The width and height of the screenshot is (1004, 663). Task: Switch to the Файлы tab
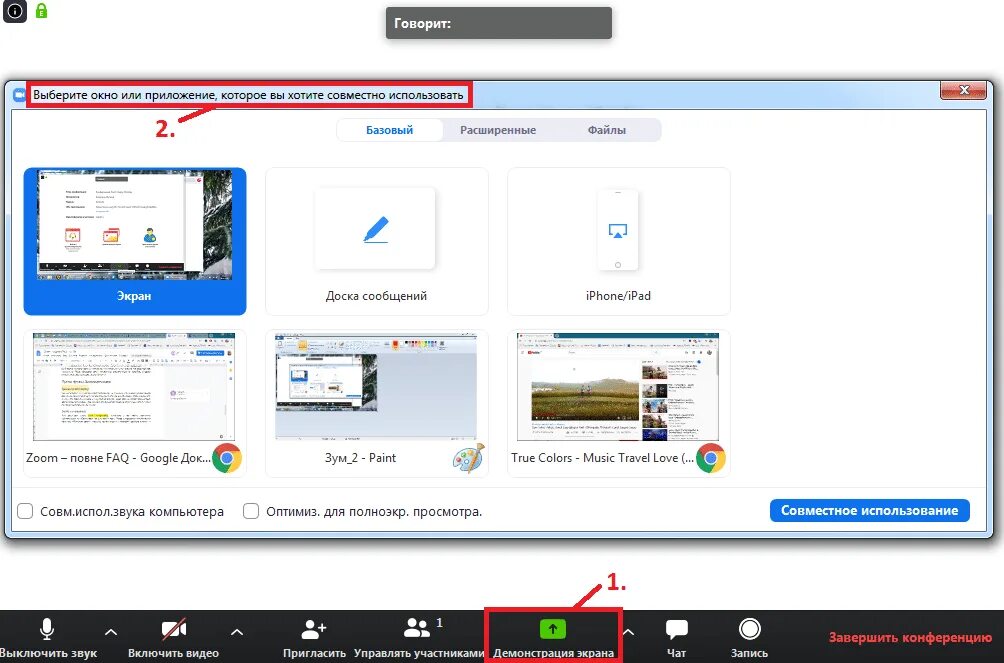pos(606,130)
